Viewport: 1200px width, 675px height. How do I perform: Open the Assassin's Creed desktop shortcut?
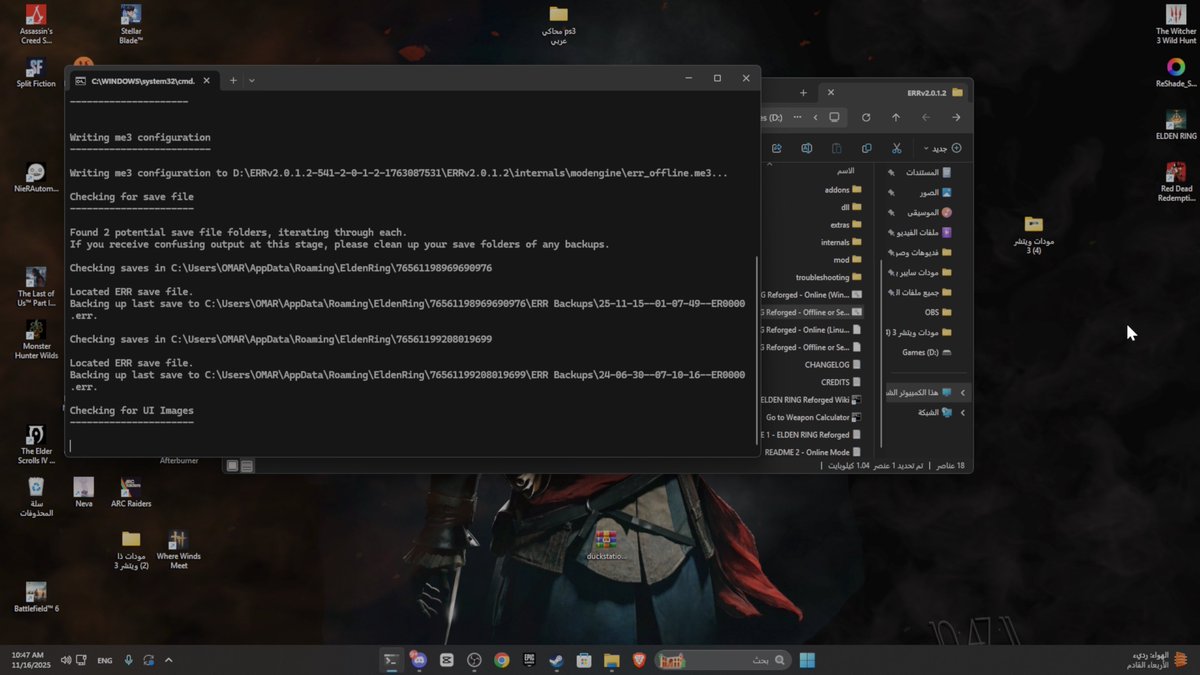pos(36,24)
